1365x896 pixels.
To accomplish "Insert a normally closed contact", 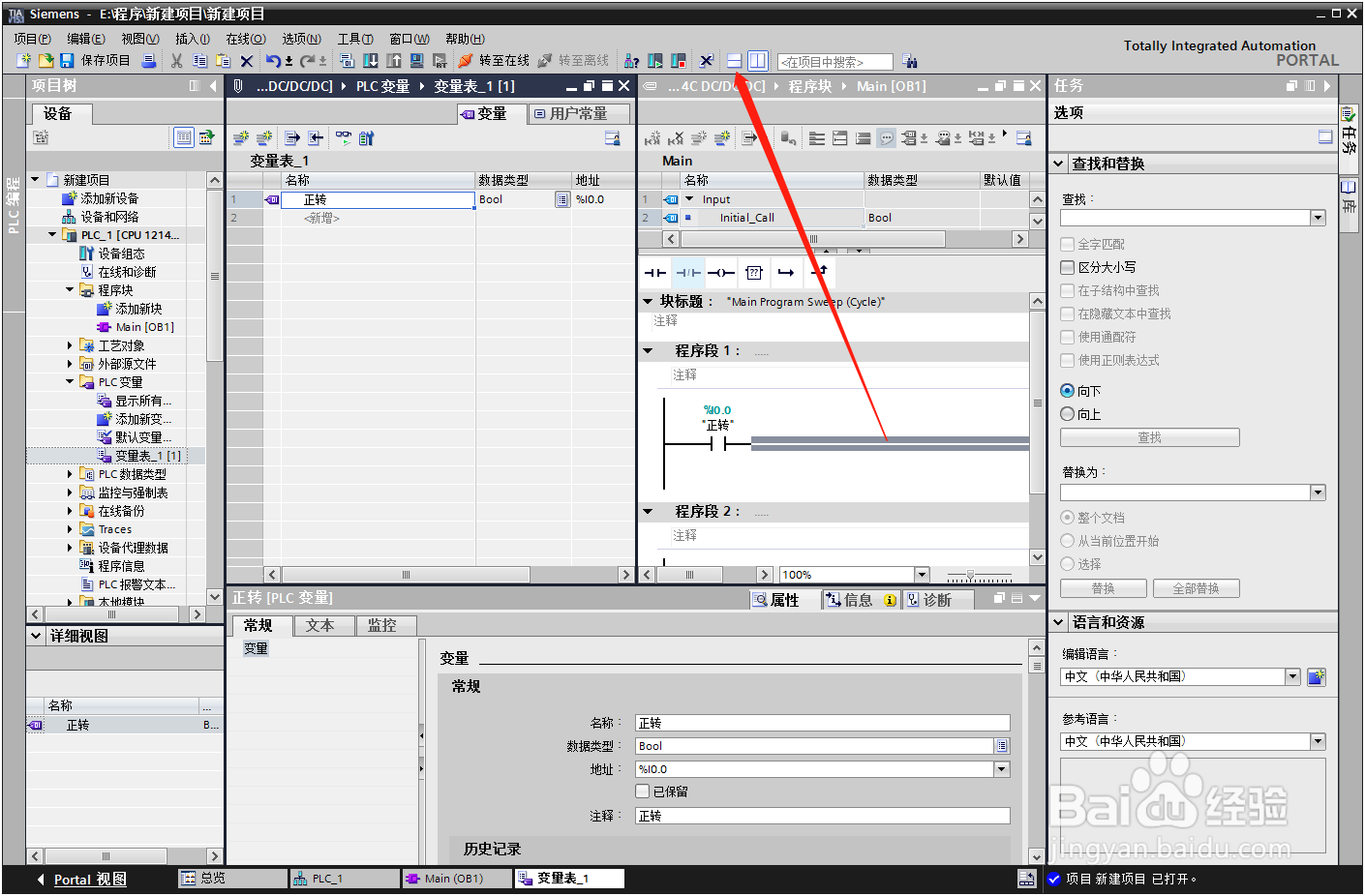I will [688, 273].
